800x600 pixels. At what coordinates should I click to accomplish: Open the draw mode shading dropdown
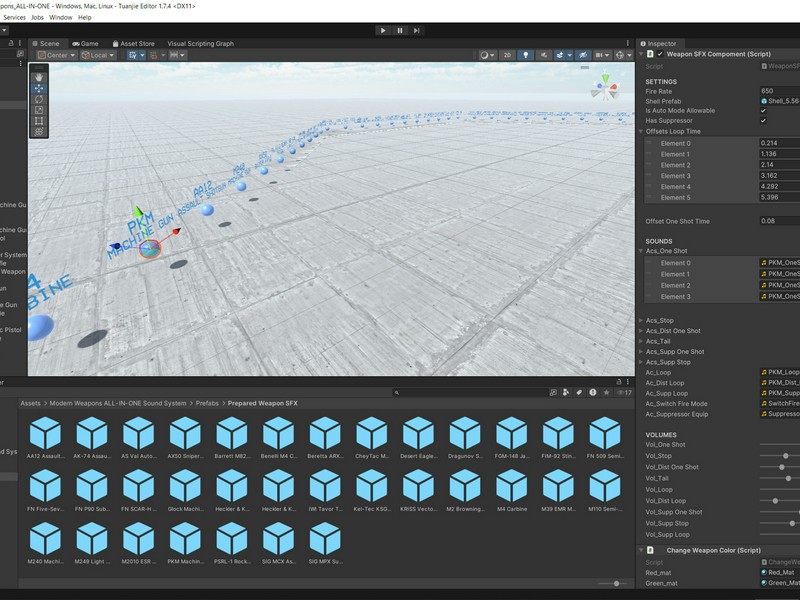pos(487,55)
